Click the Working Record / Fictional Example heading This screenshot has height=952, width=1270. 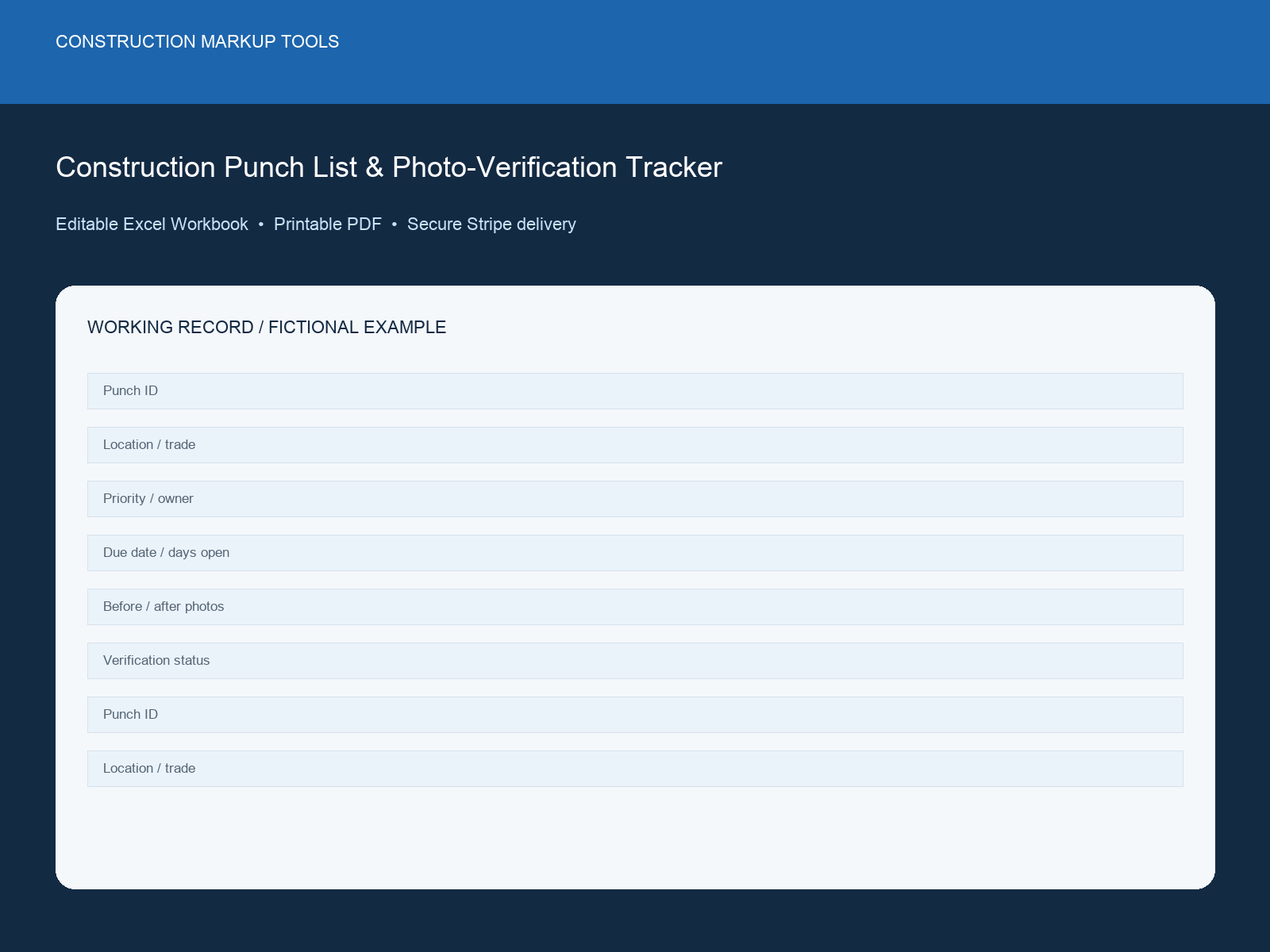pos(267,327)
